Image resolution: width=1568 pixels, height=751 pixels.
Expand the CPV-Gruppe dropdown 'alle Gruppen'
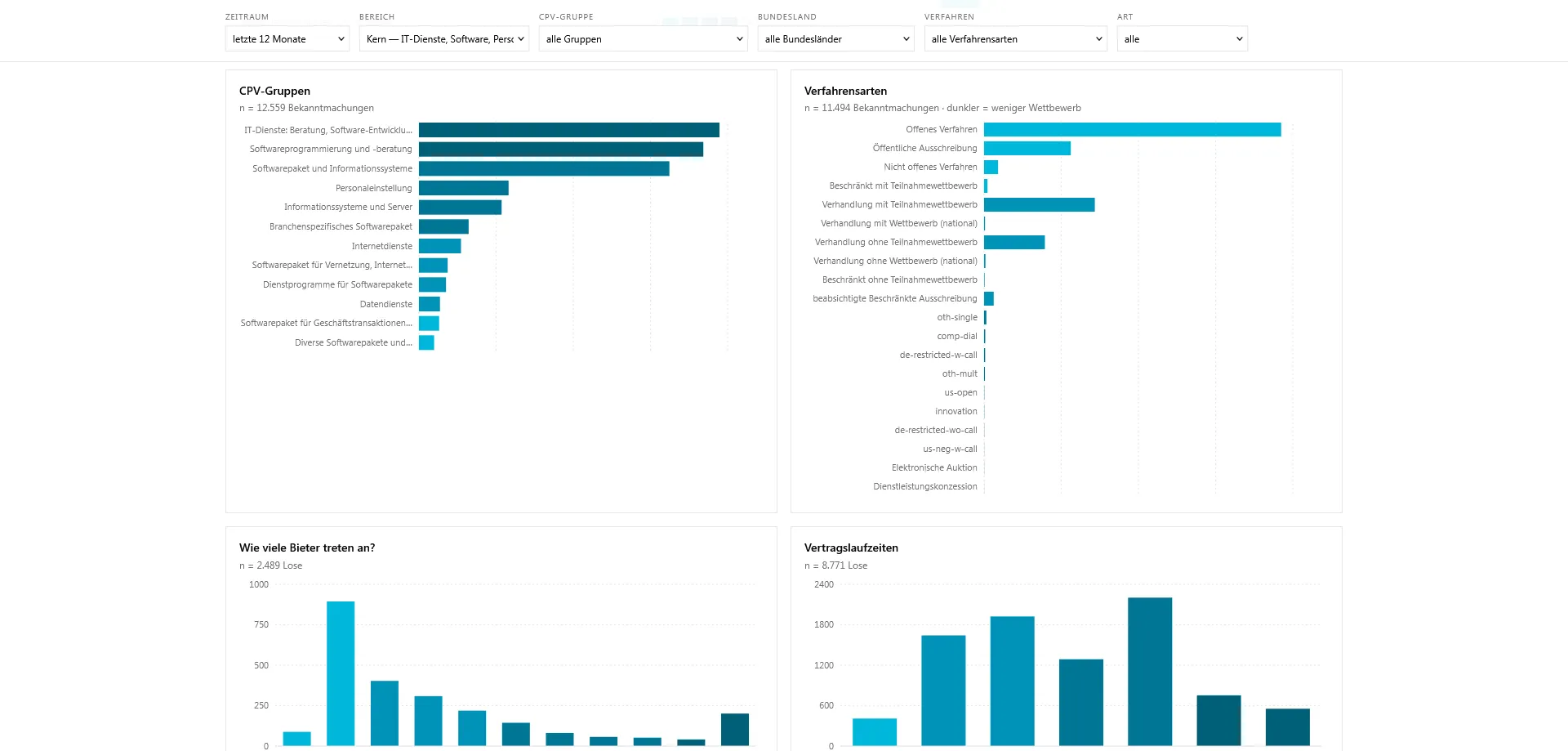pos(644,38)
